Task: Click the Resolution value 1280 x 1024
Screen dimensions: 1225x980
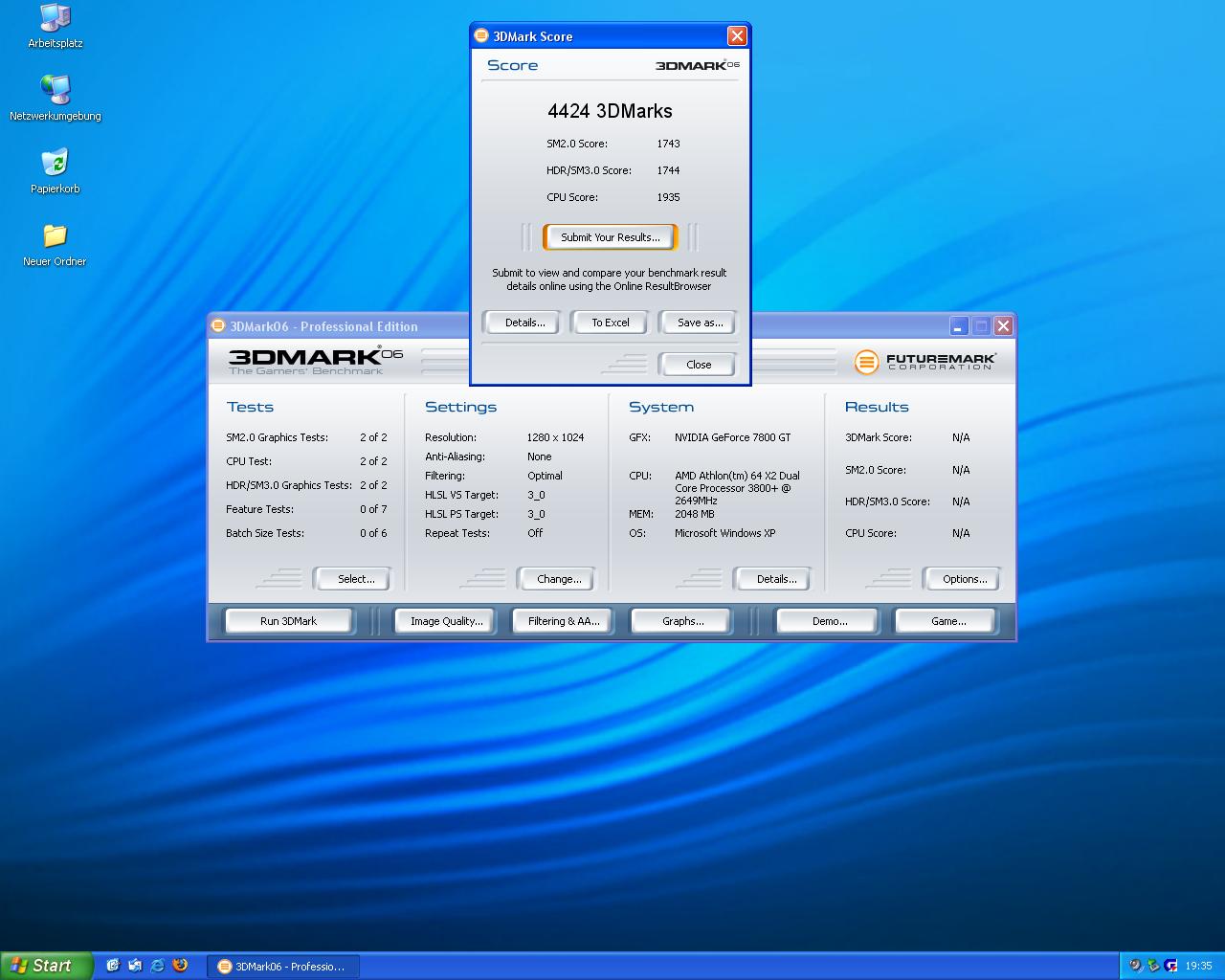Action: (x=555, y=437)
